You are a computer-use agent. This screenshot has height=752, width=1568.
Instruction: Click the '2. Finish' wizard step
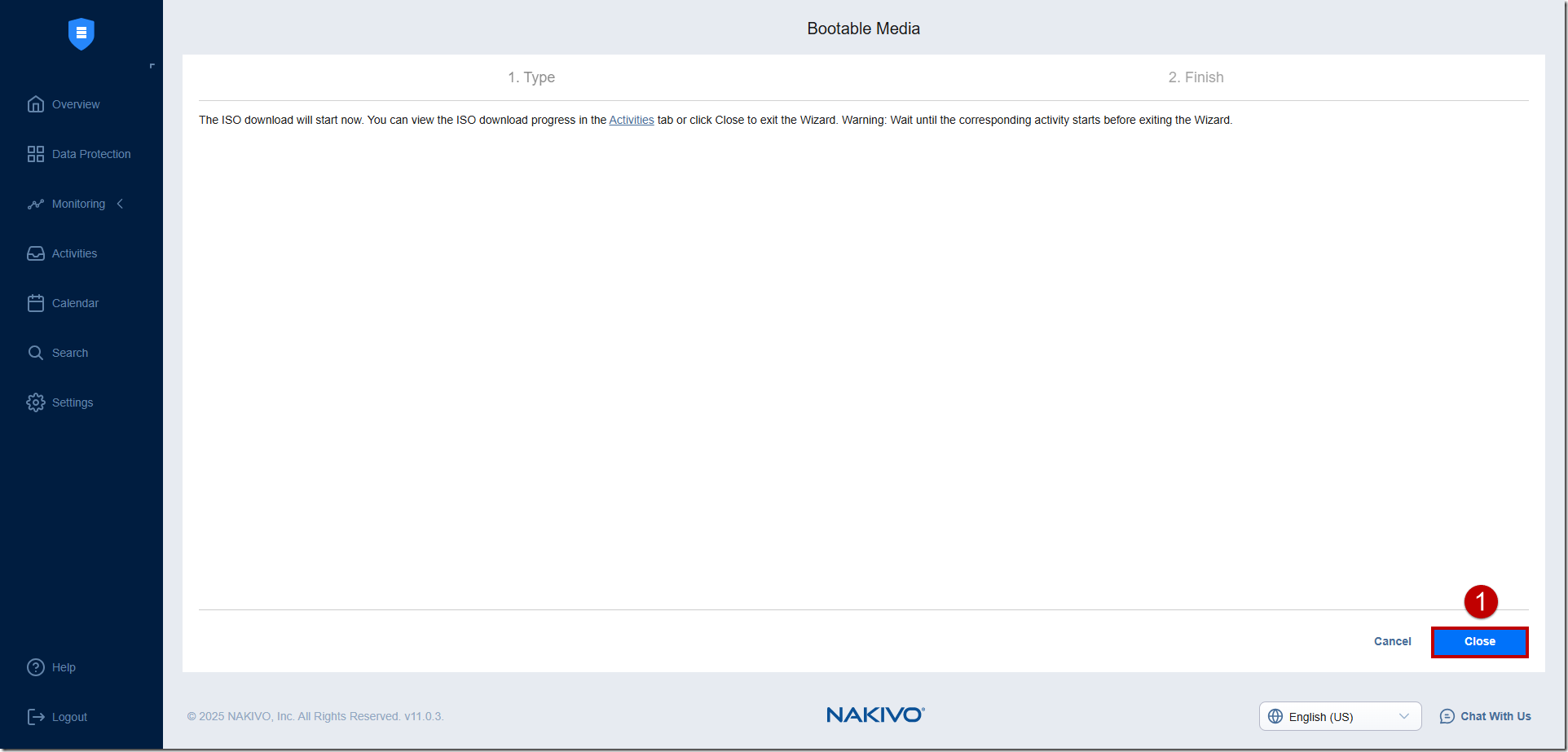coord(1196,77)
